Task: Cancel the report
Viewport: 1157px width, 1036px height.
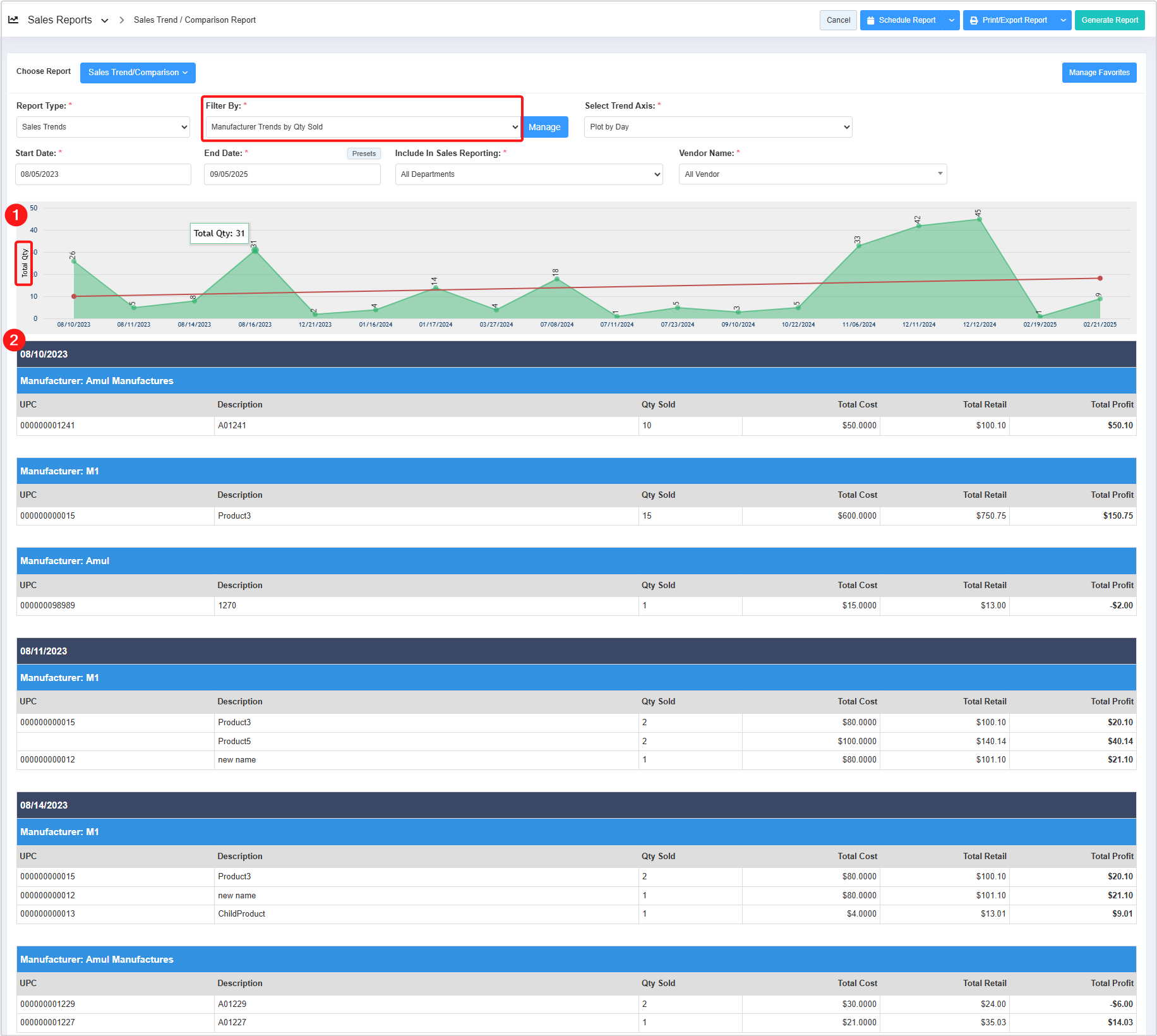Action: (x=838, y=20)
